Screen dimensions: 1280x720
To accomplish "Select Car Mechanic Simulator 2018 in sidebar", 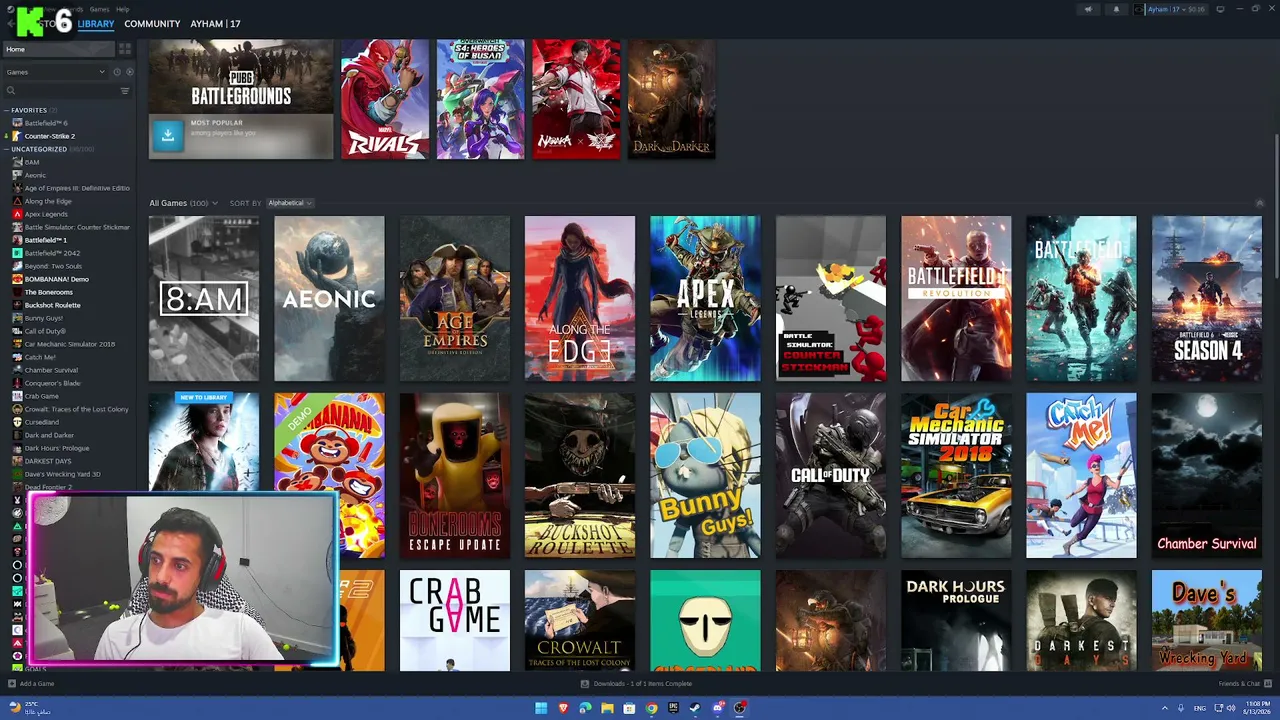I will (x=68, y=344).
